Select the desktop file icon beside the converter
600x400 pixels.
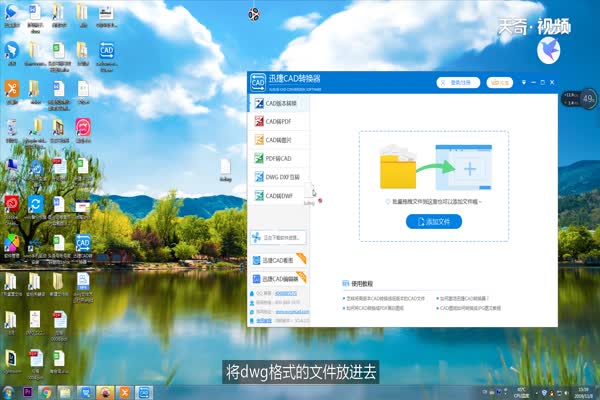coord(225,171)
